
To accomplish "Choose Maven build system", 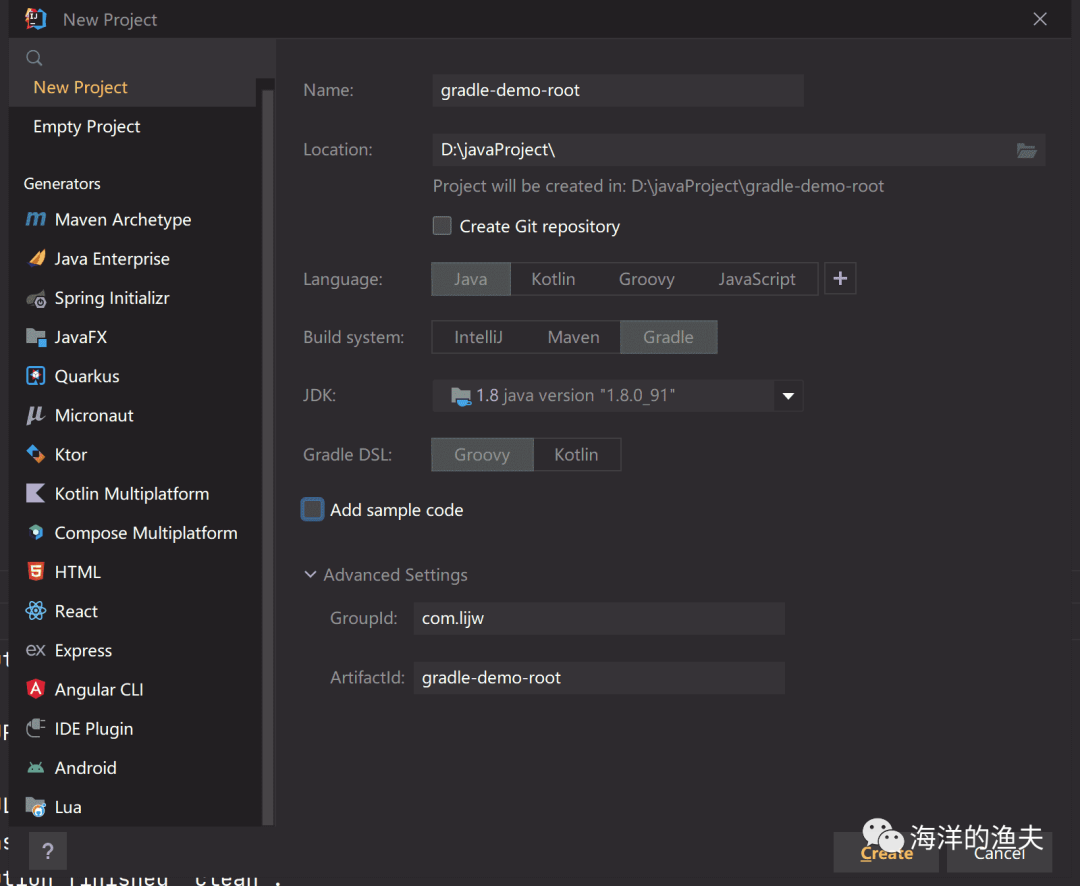I will pyautogui.click(x=573, y=338).
